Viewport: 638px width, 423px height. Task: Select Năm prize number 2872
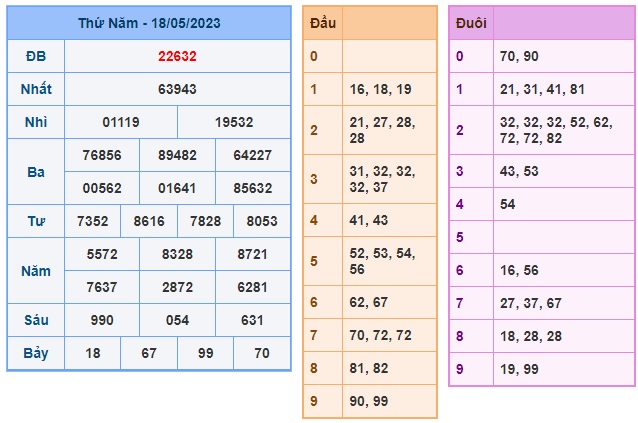(177, 287)
